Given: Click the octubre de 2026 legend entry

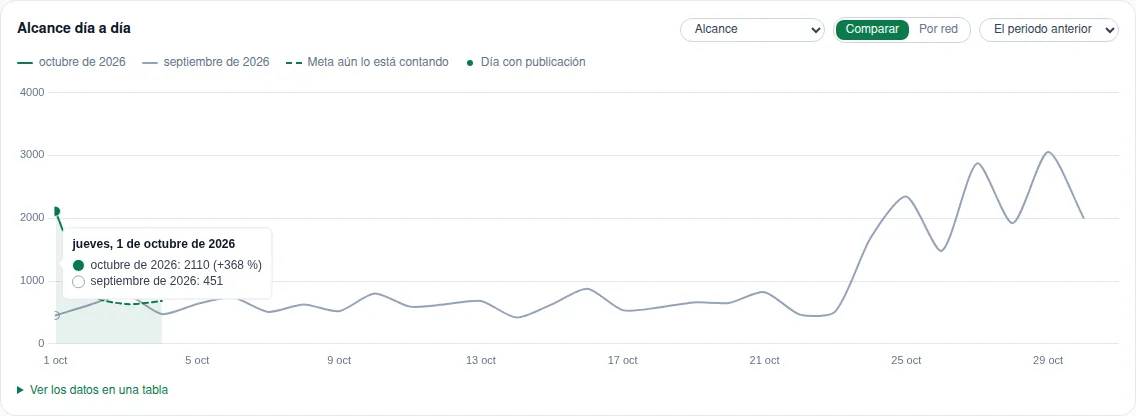Looking at the screenshot, I should click(71, 62).
